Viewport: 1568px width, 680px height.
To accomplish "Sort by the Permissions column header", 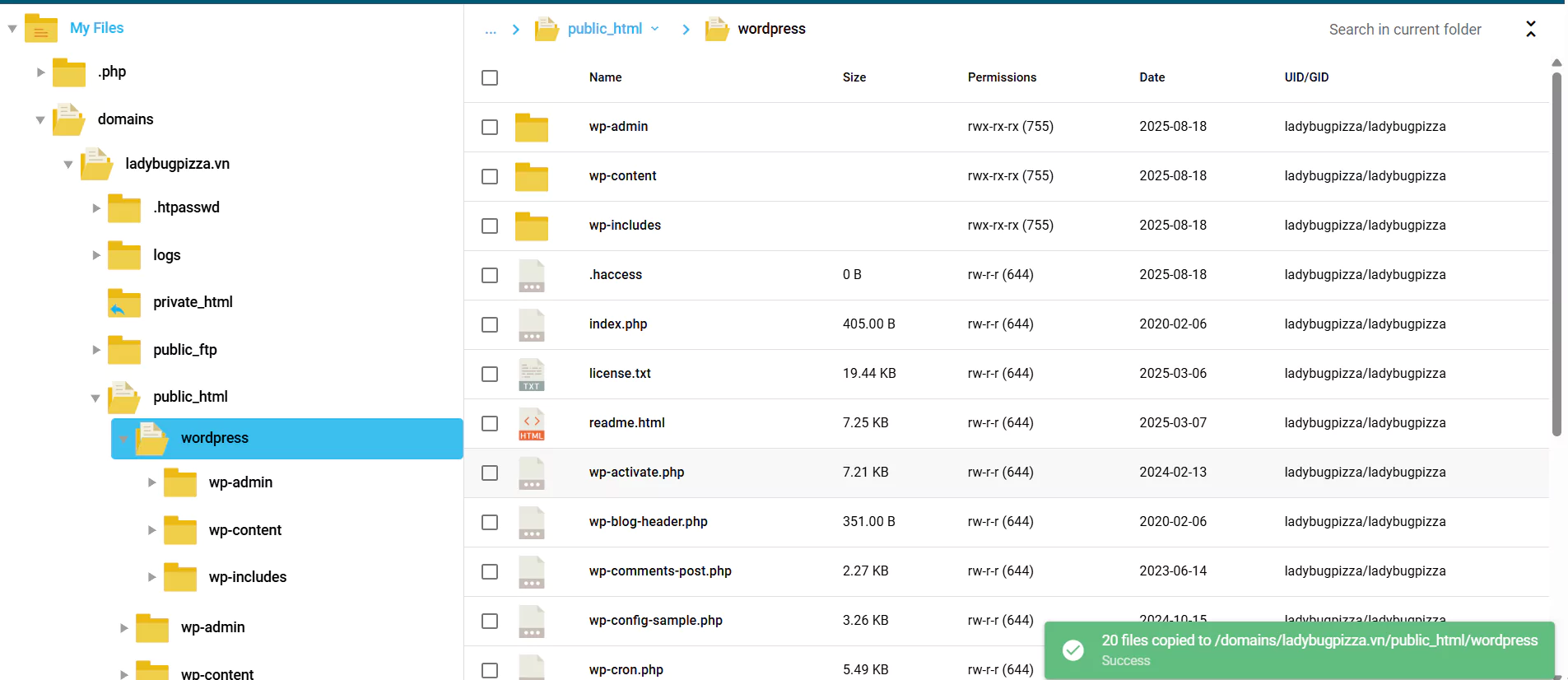I will (1002, 77).
